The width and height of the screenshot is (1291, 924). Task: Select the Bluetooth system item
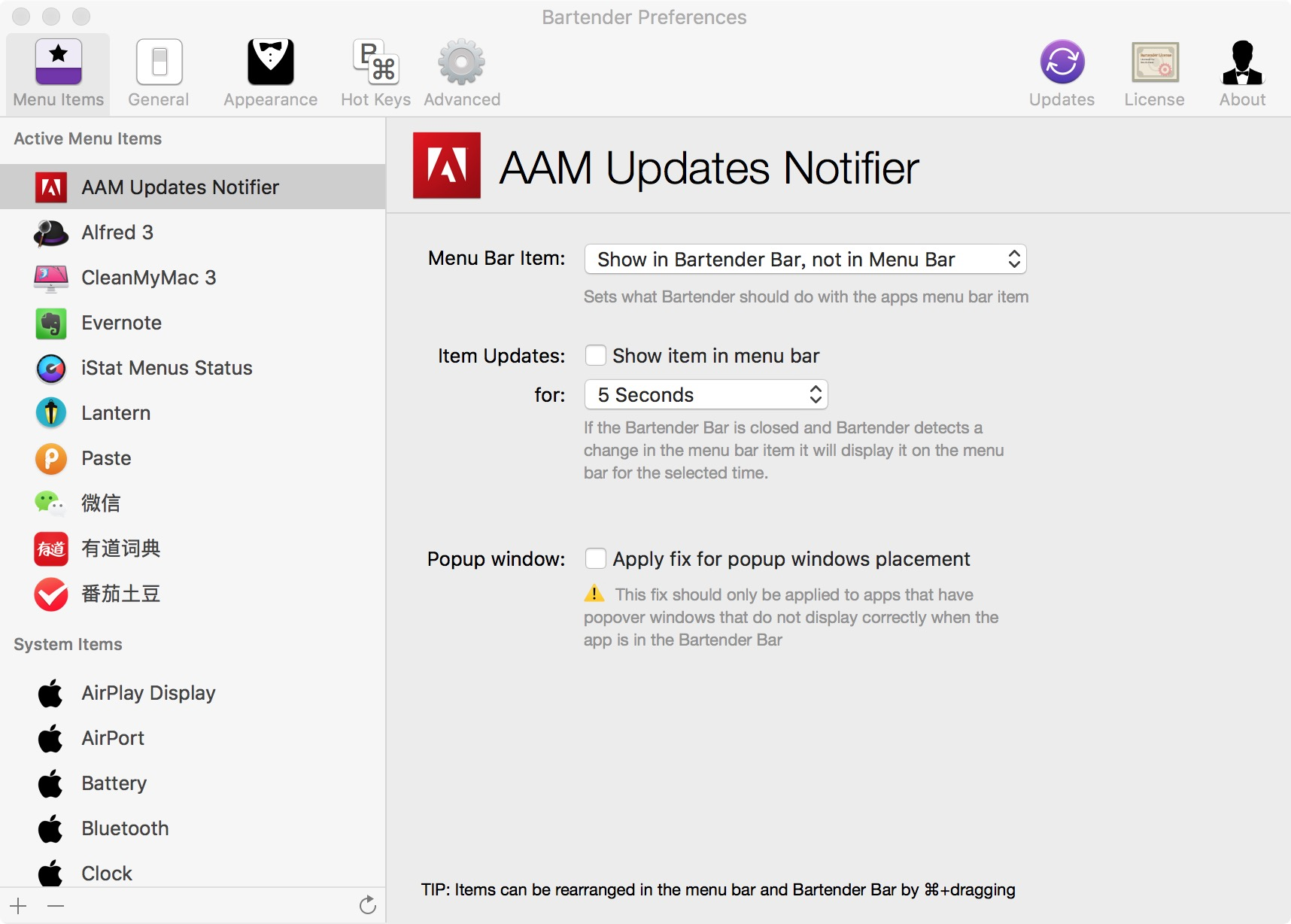pos(193,828)
